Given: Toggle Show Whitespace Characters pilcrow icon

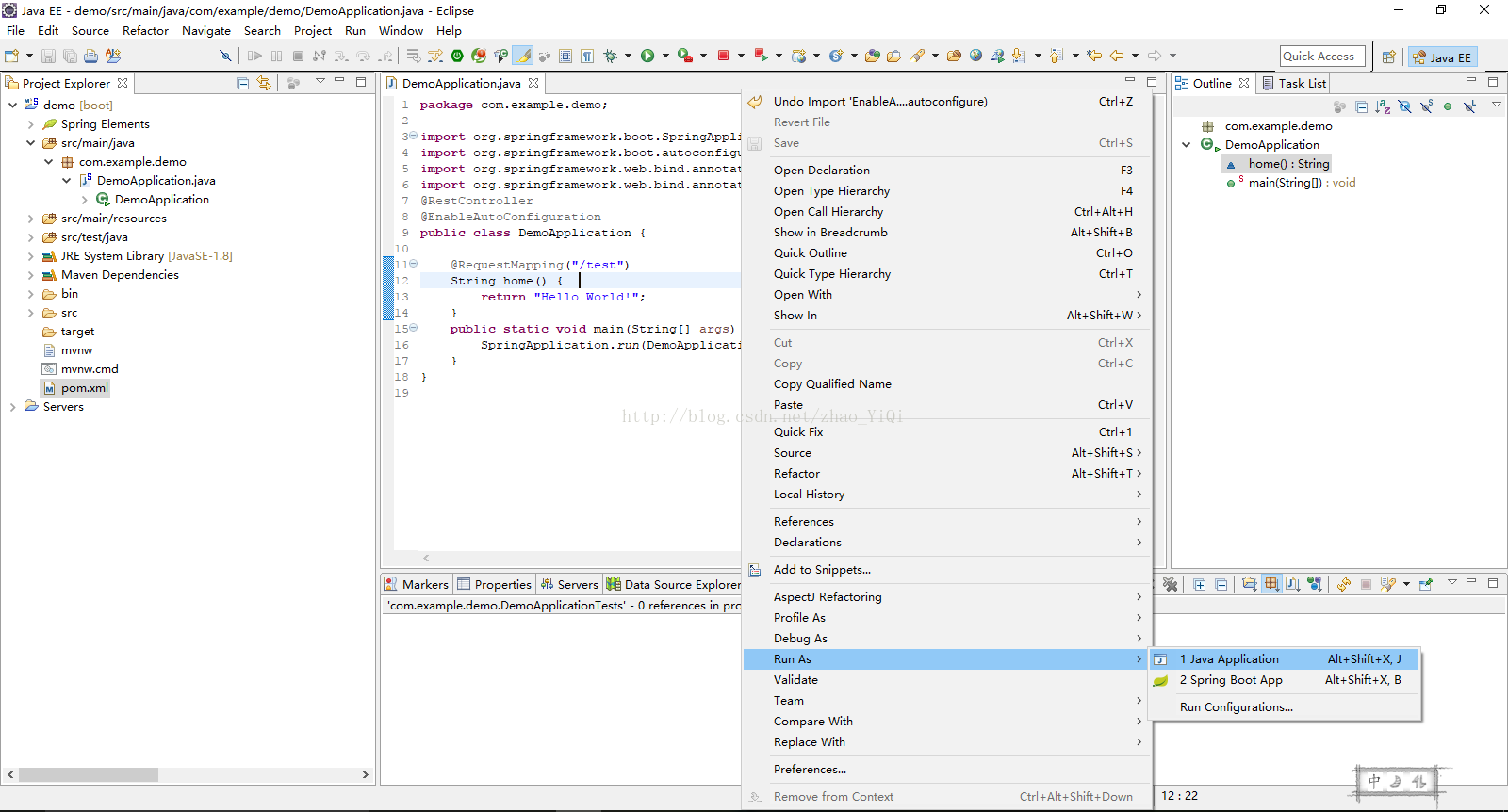Looking at the screenshot, I should click(x=587, y=56).
